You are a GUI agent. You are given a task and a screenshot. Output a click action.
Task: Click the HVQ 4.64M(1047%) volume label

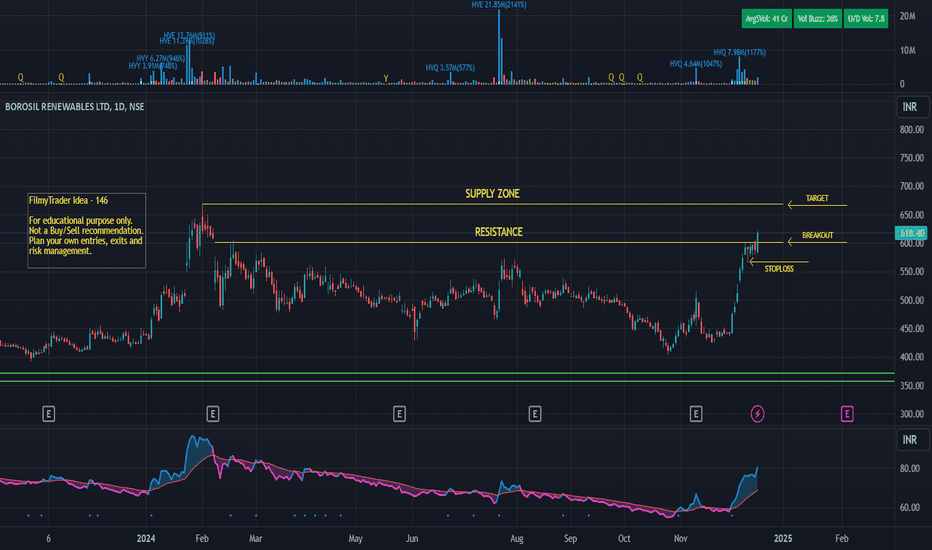tap(695, 64)
